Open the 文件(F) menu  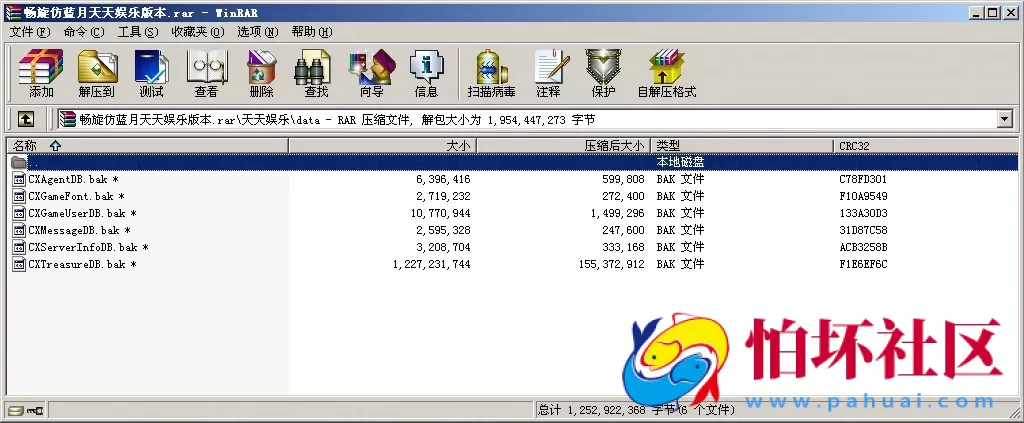tap(30, 31)
